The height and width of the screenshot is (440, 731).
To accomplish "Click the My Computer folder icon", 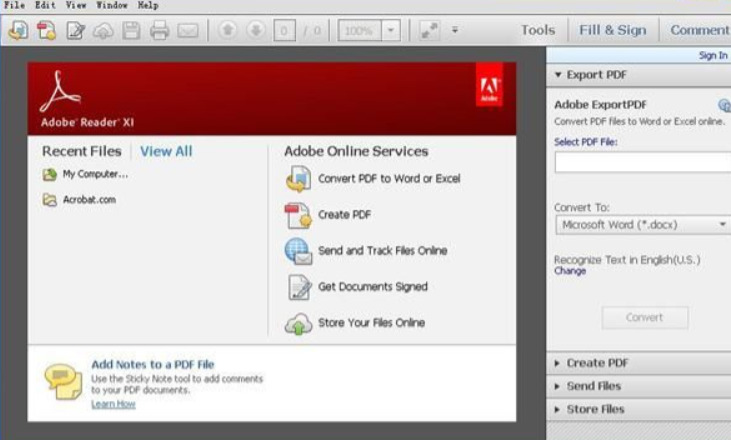I will tap(49, 175).
